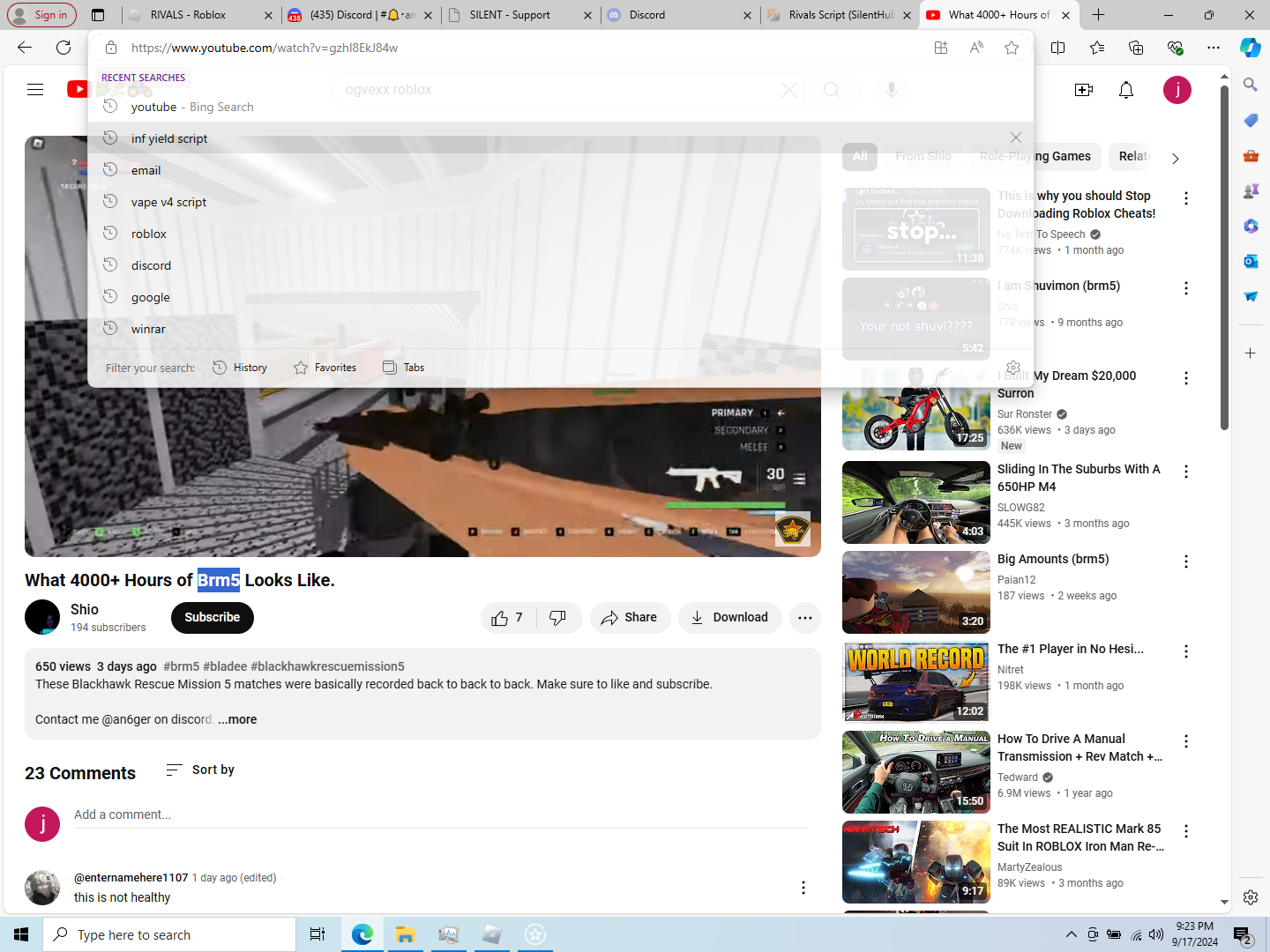Click the Sign in profile button

(x=41, y=15)
